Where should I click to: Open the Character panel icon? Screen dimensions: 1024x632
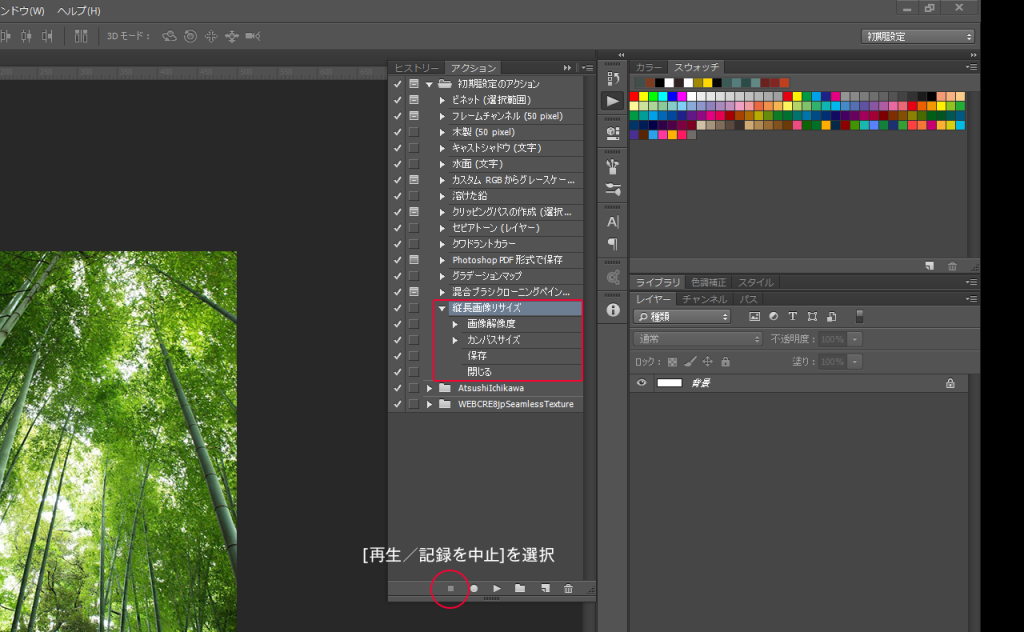(x=613, y=222)
